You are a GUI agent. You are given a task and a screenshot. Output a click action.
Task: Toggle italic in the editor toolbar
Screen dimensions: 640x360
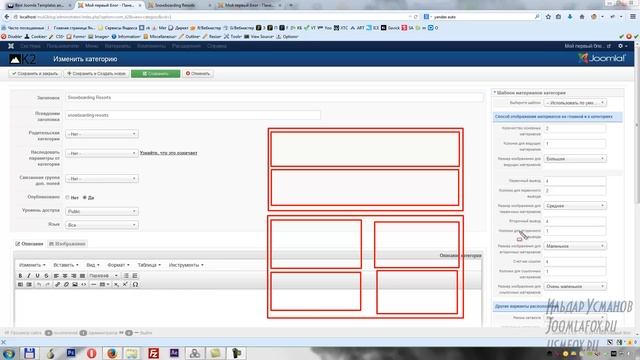(x=29, y=276)
